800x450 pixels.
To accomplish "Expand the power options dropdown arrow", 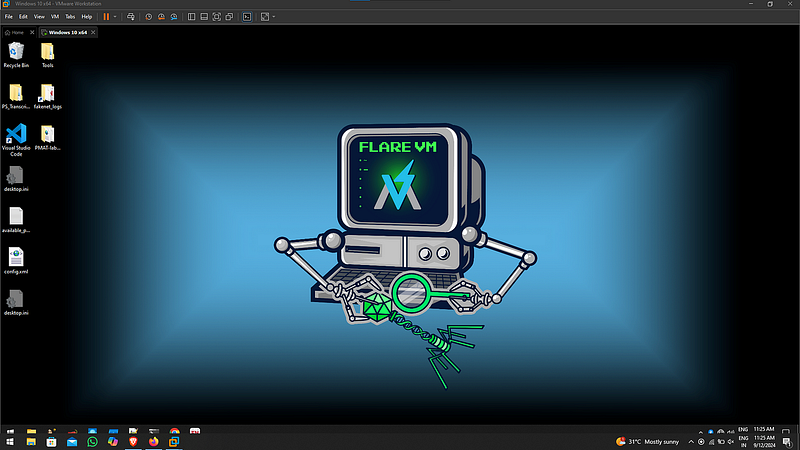I will point(115,17).
